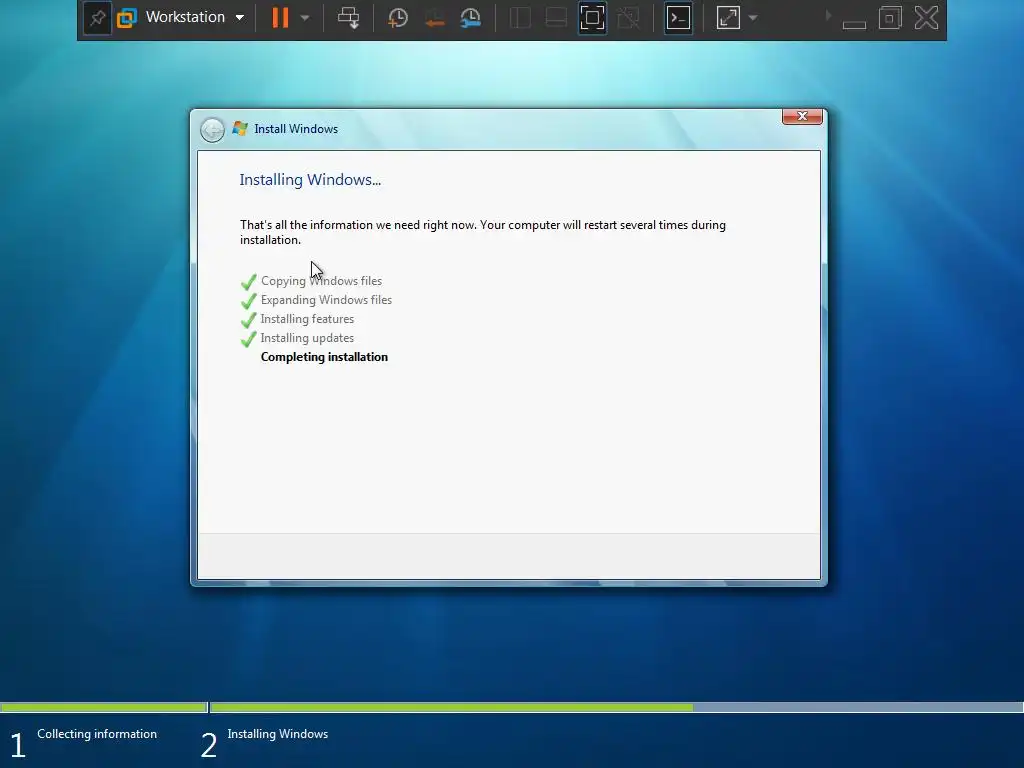Click the step number 2 at bottom
The height and width of the screenshot is (768, 1024).
click(x=208, y=745)
